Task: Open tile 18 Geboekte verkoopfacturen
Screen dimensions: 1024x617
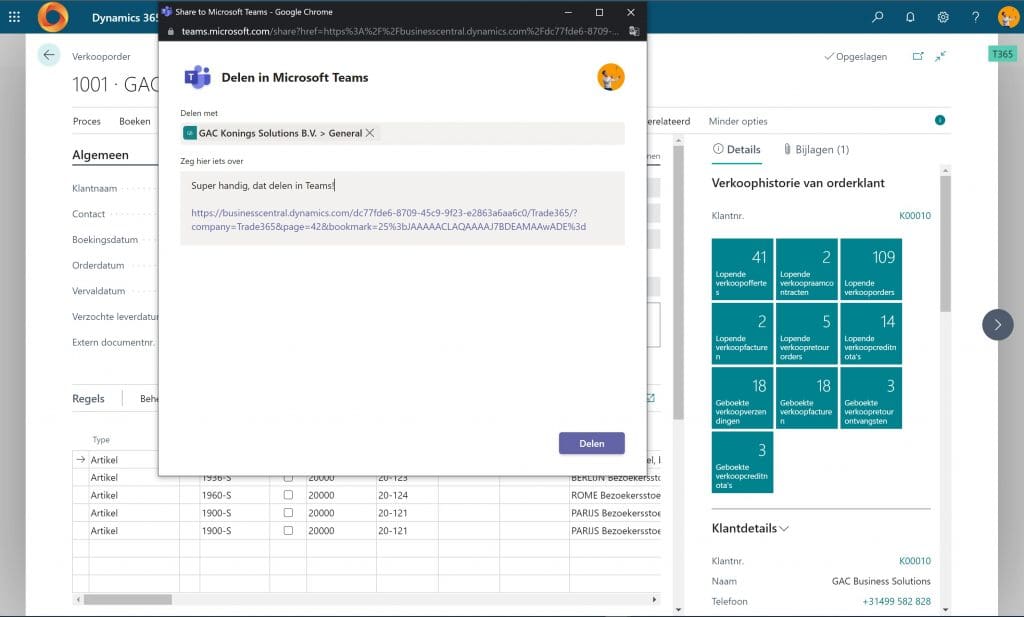Action: [807, 398]
